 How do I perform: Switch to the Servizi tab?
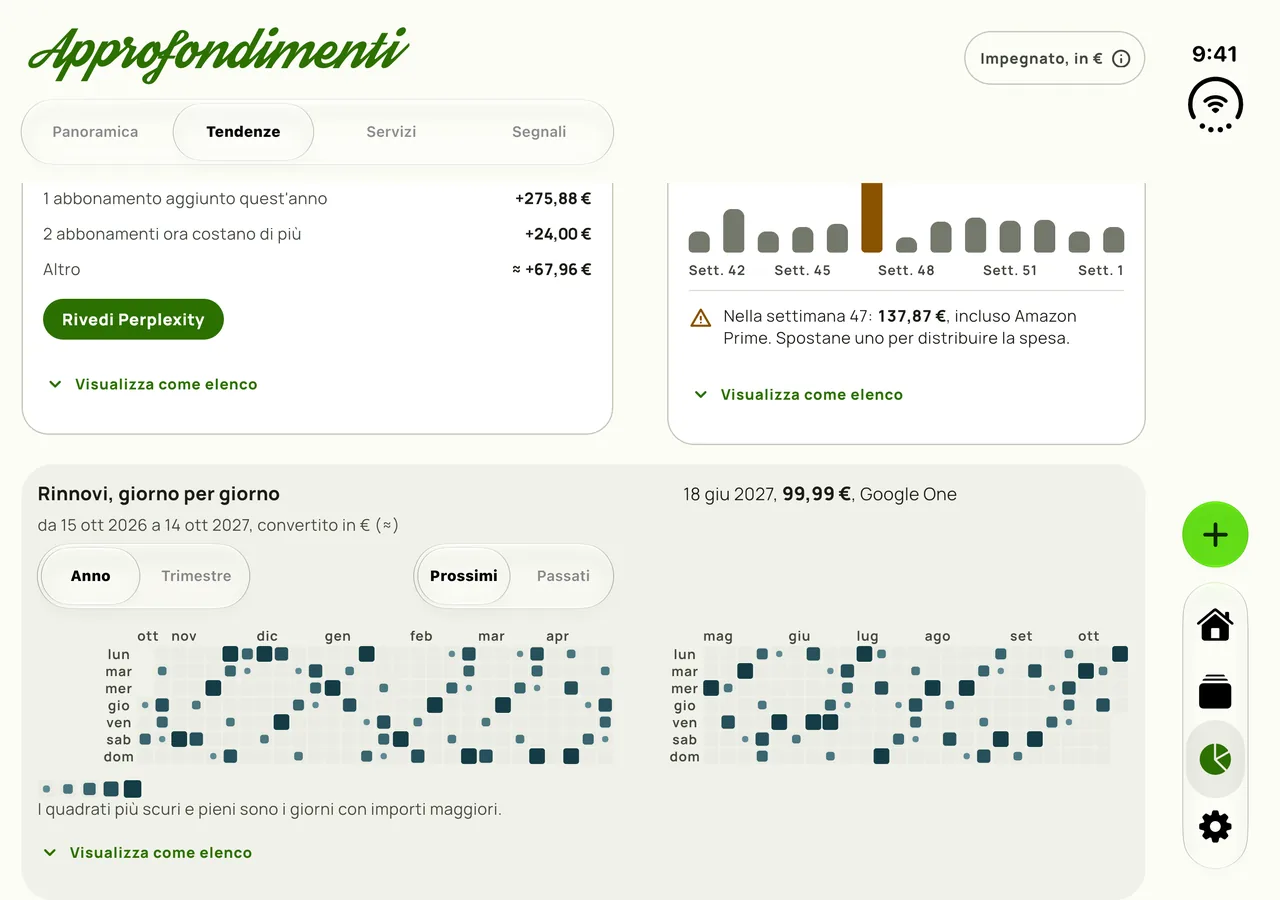click(x=391, y=132)
